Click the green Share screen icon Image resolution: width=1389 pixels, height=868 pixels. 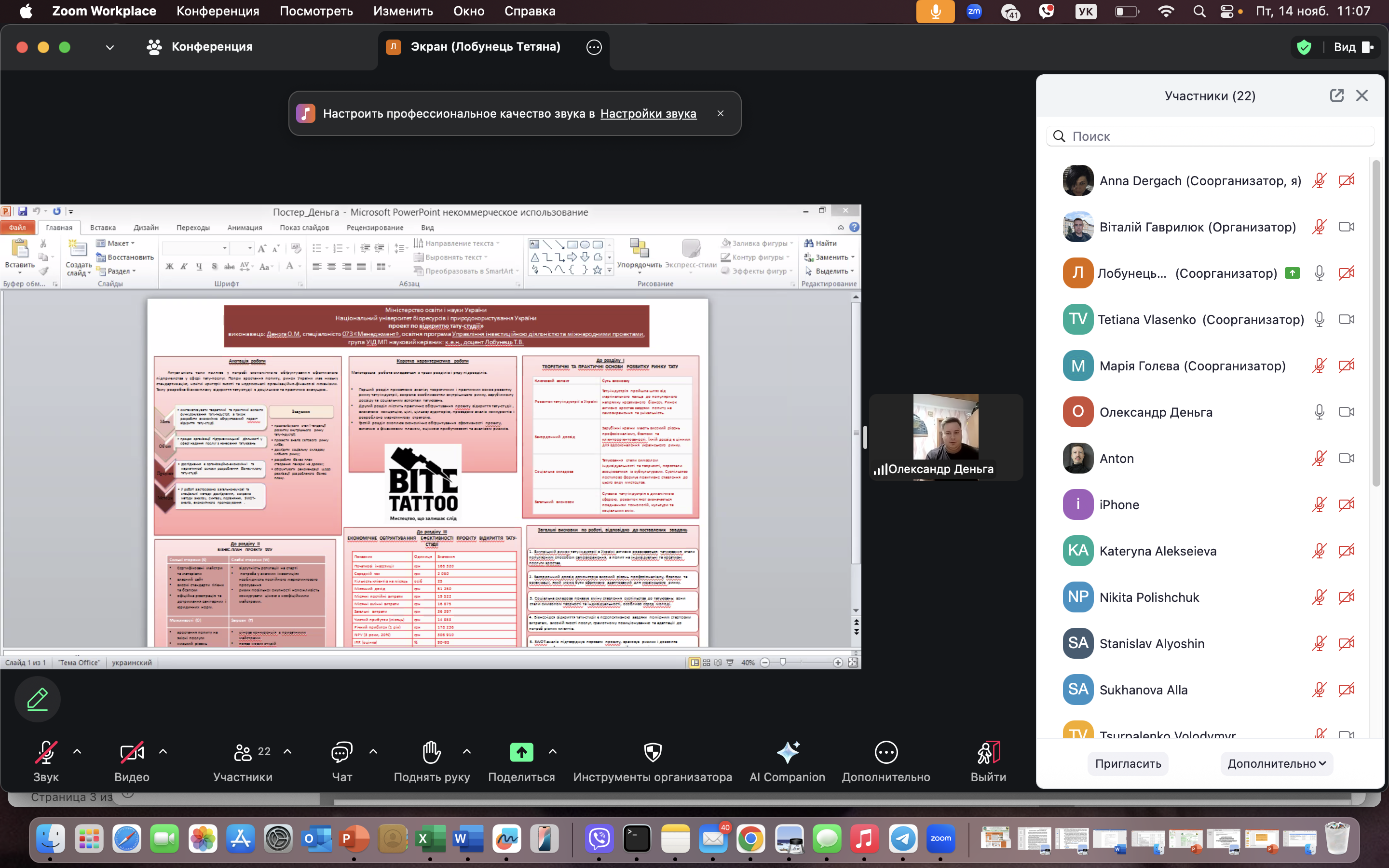[x=521, y=752]
